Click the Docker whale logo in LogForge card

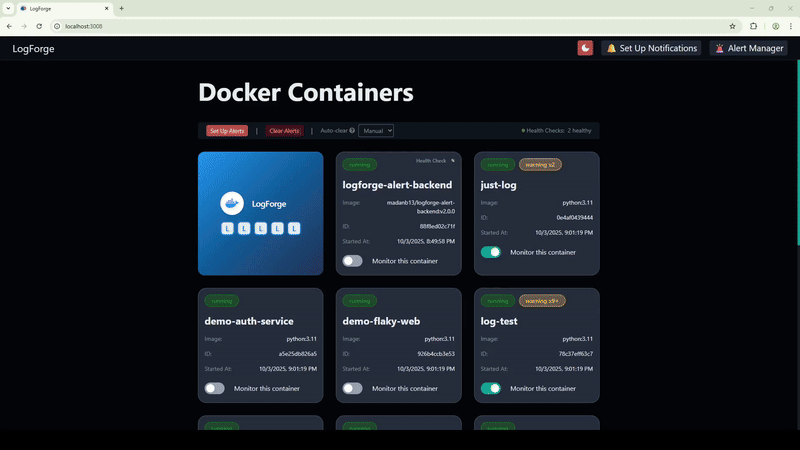tap(232, 204)
